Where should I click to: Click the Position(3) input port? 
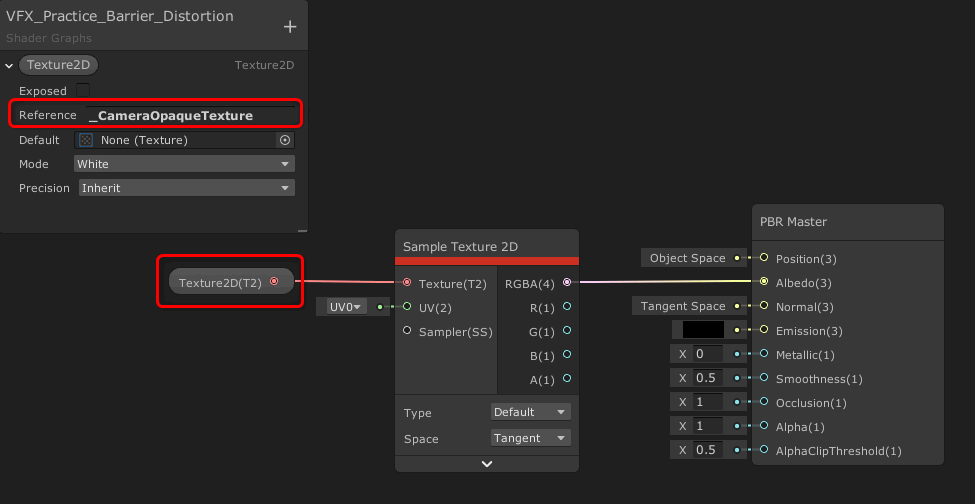[x=764, y=257]
